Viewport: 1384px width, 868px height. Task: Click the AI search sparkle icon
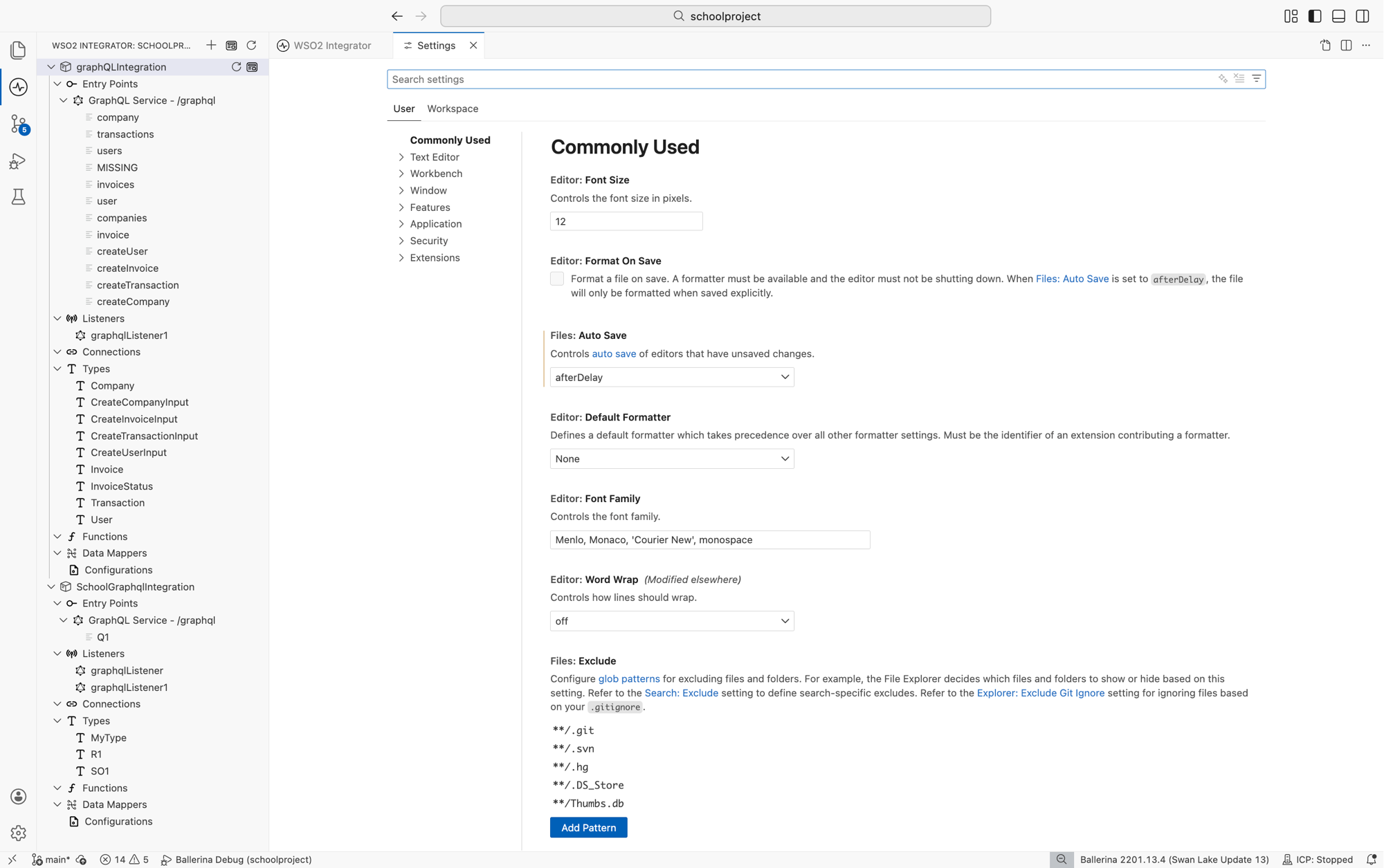coord(1223,79)
